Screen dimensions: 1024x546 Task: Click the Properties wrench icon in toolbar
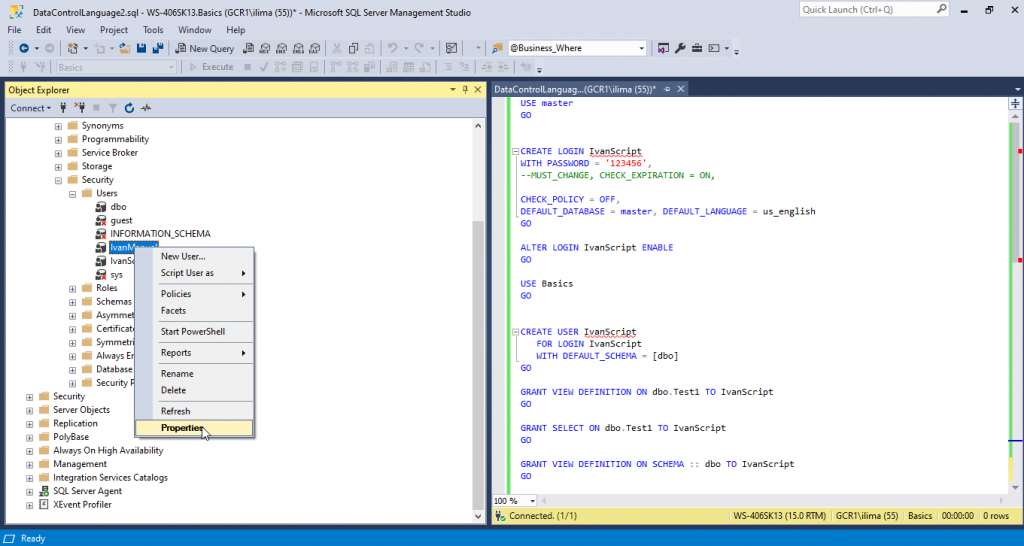tap(680, 48)
